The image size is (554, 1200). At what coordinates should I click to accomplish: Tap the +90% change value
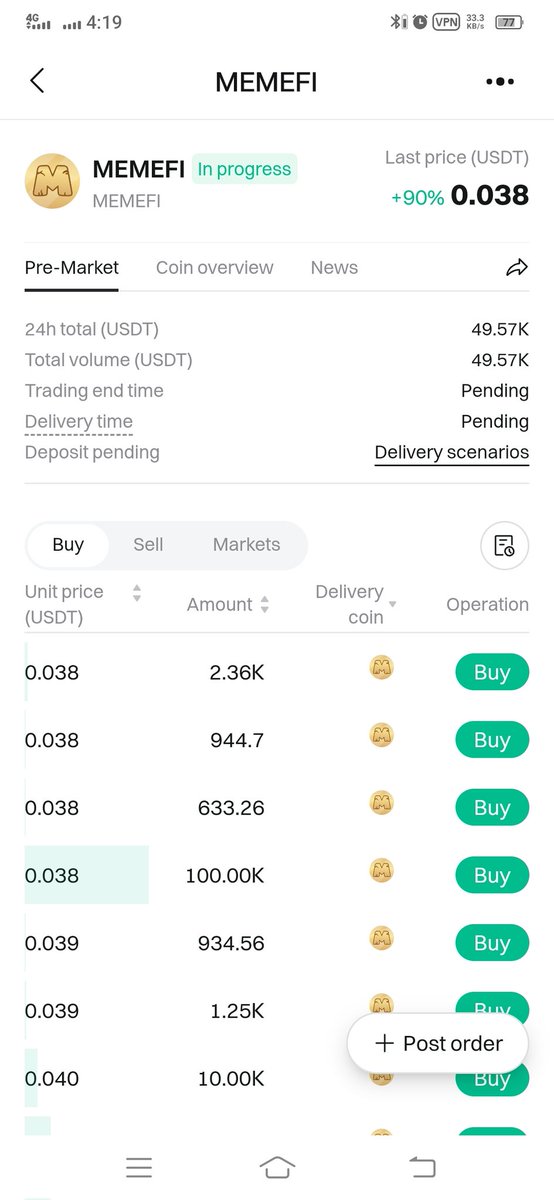(x=417, y=197)
